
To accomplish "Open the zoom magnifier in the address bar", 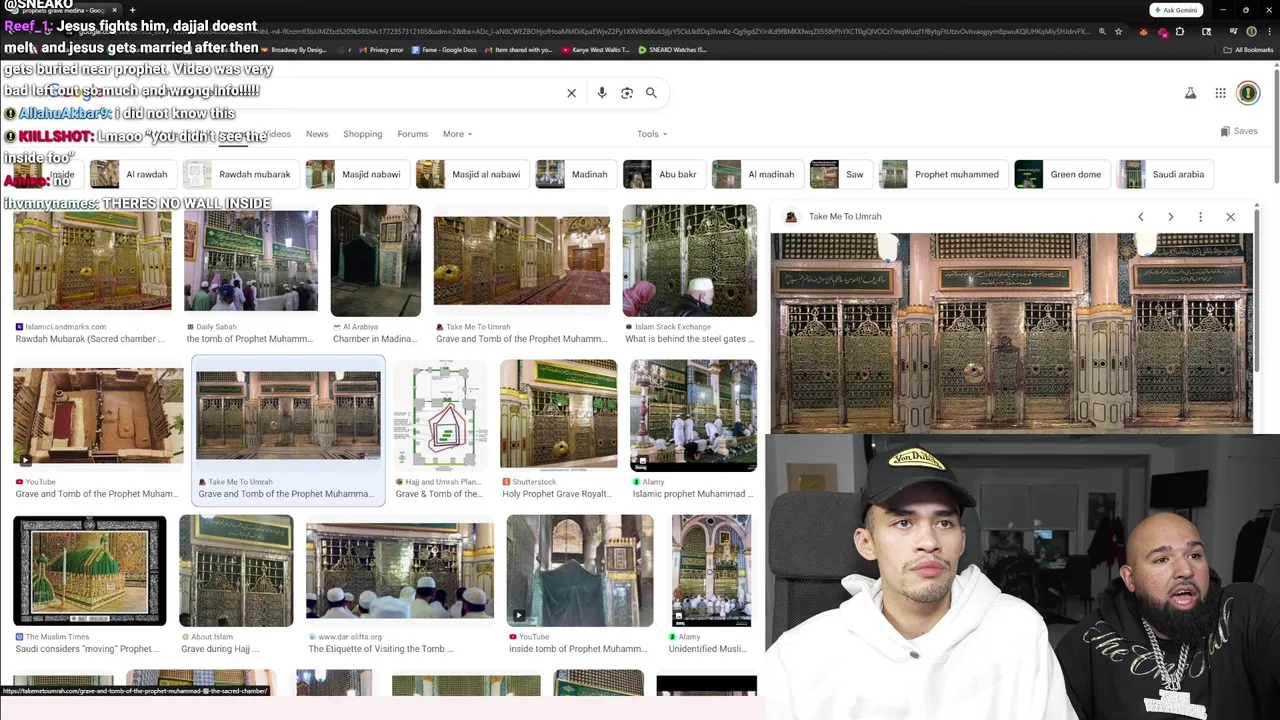I will pos(1102,32).
